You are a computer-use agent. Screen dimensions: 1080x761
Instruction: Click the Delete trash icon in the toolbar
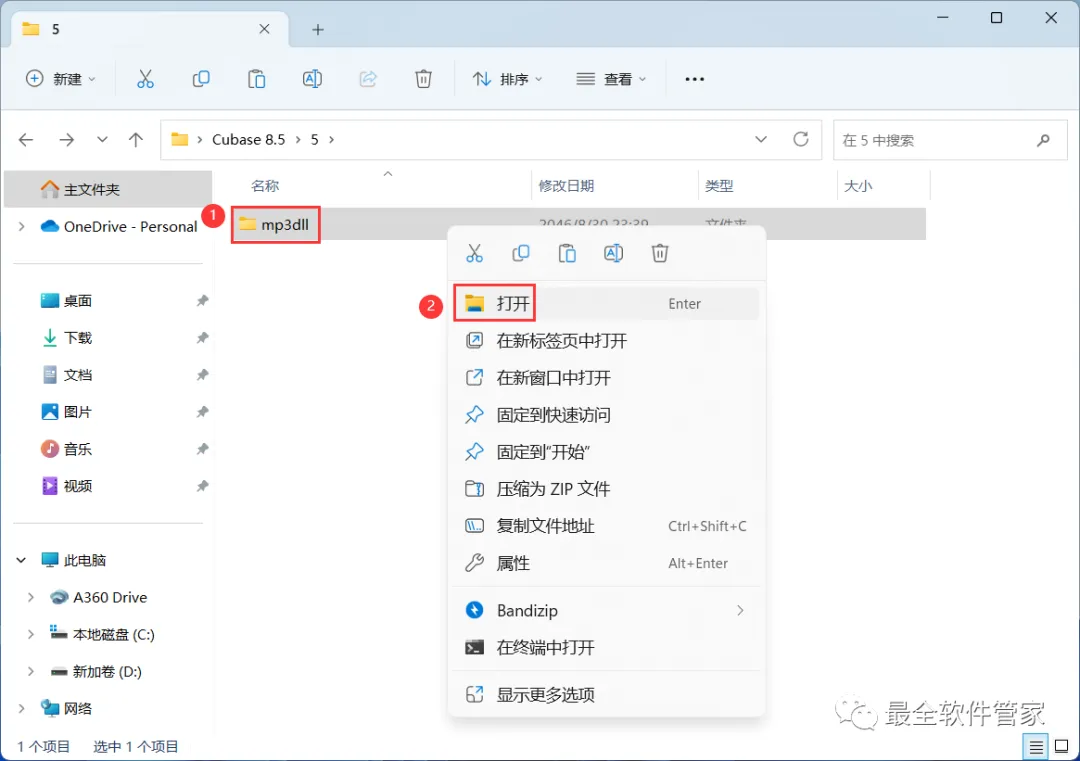[x=423, y=79]
